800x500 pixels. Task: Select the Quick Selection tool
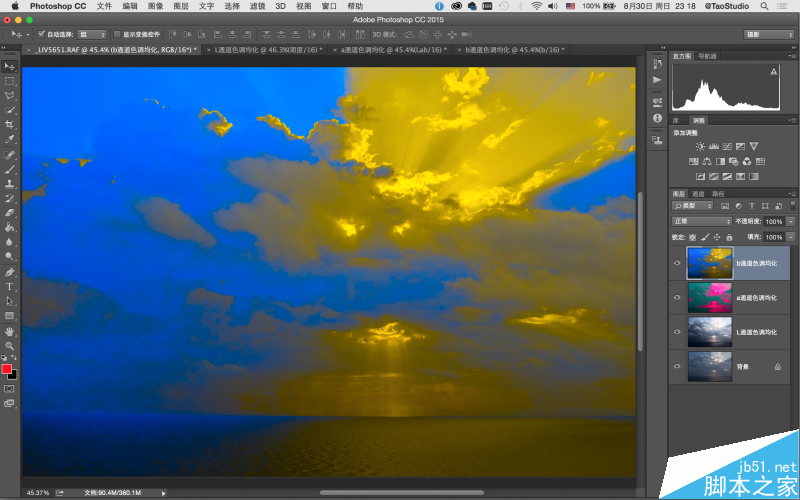pos(9,110)
